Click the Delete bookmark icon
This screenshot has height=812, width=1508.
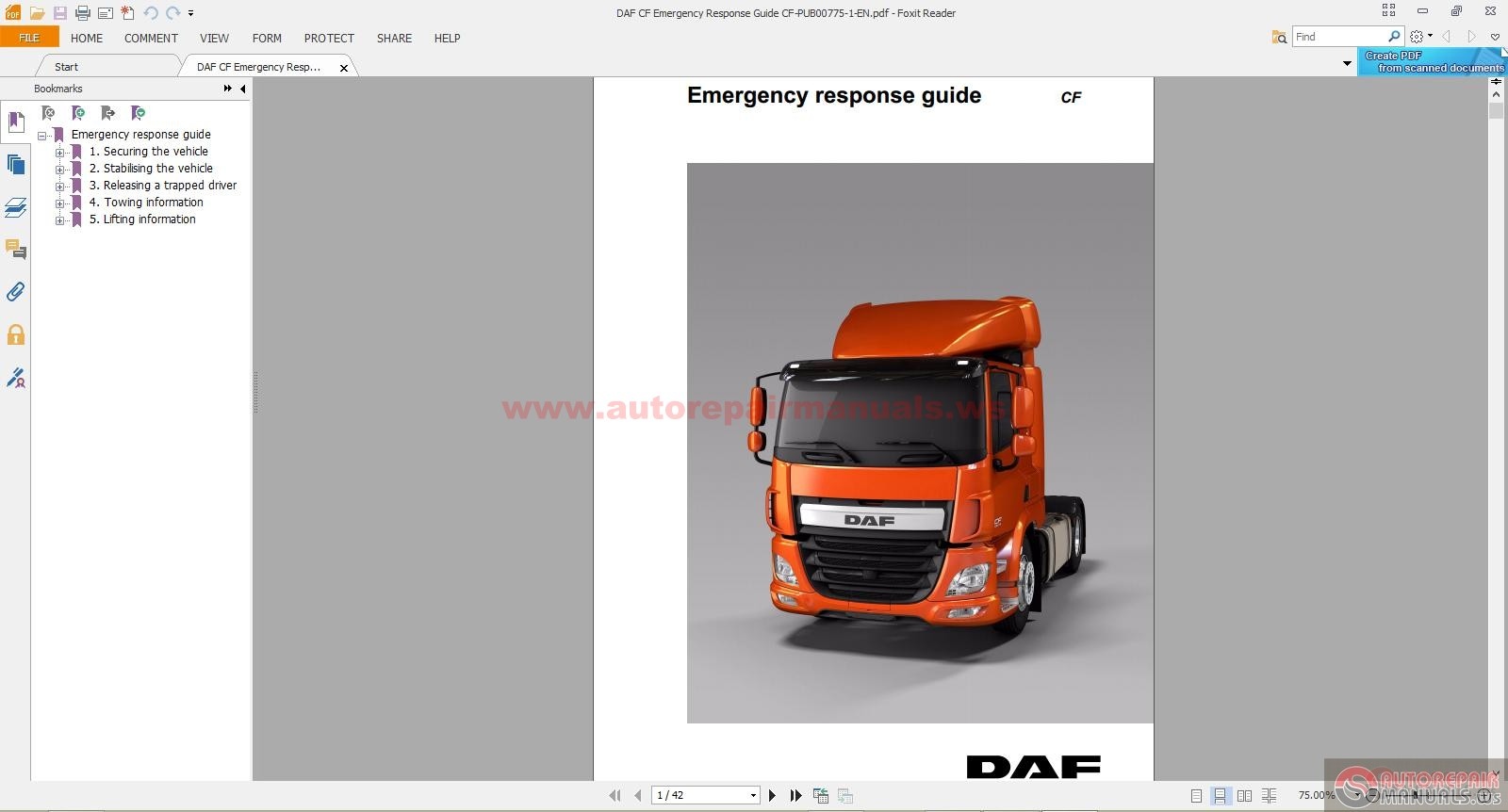[48, 113]
